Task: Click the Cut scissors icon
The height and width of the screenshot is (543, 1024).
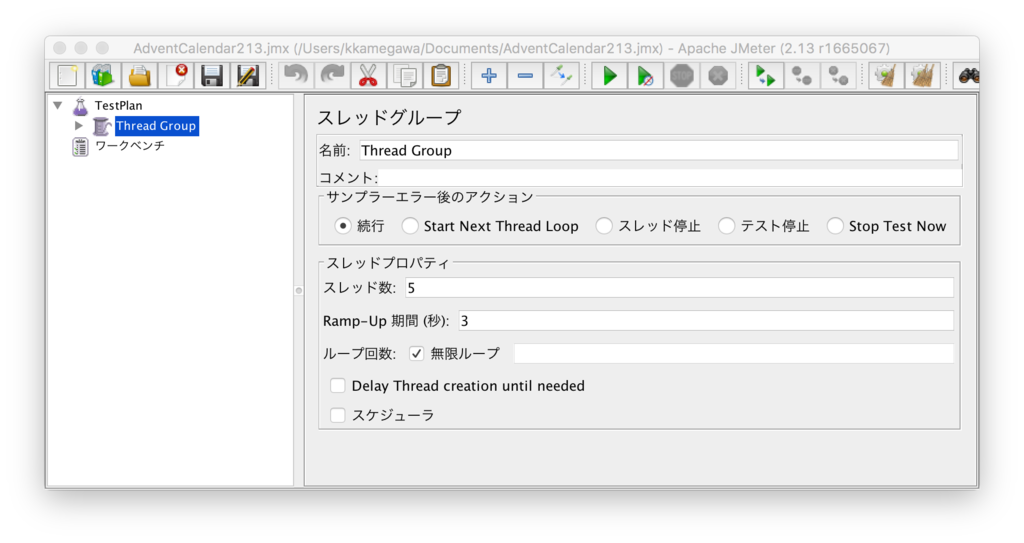Action: pos(368,76)
